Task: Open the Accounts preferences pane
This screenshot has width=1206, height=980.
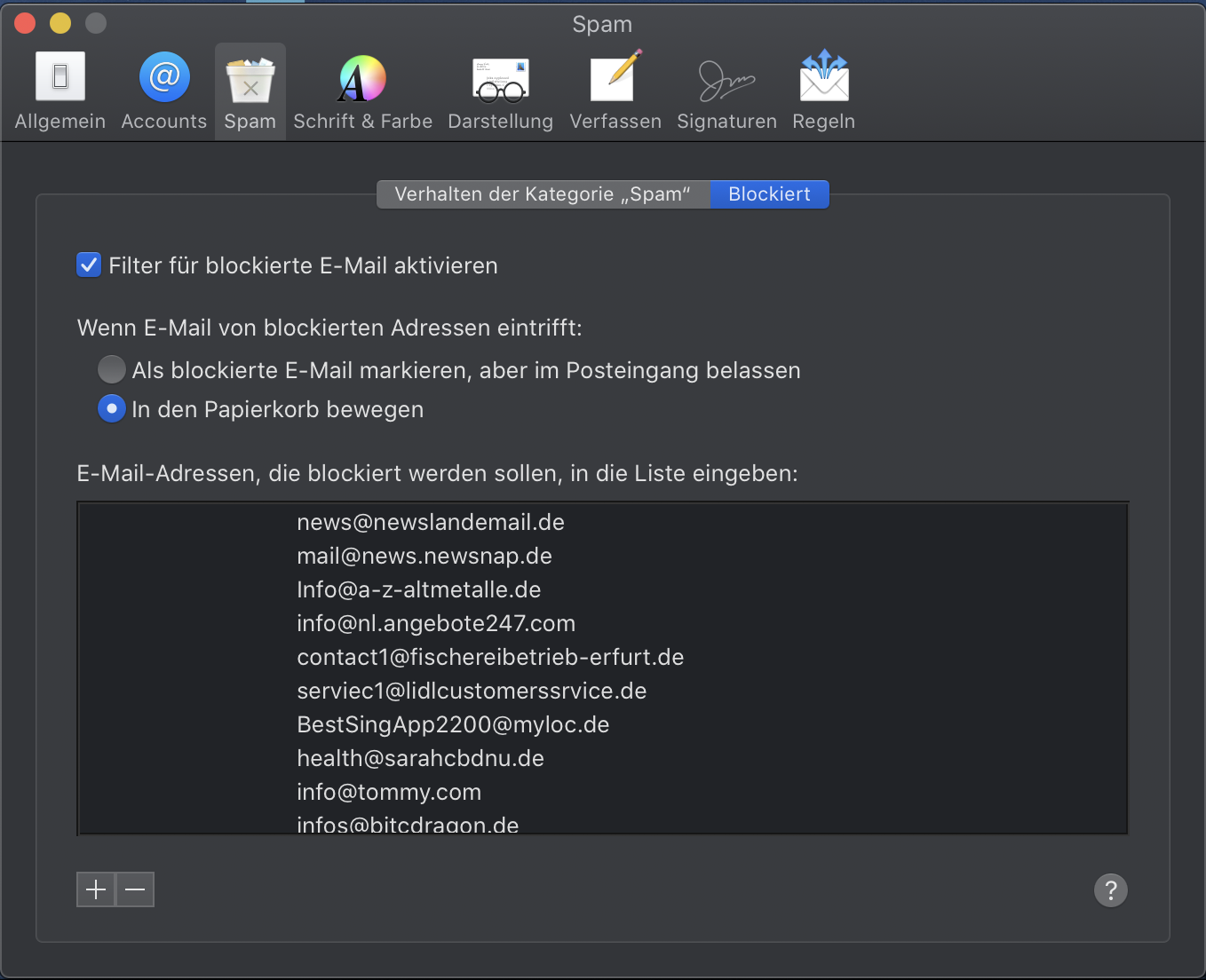Action: click(164, 91)
